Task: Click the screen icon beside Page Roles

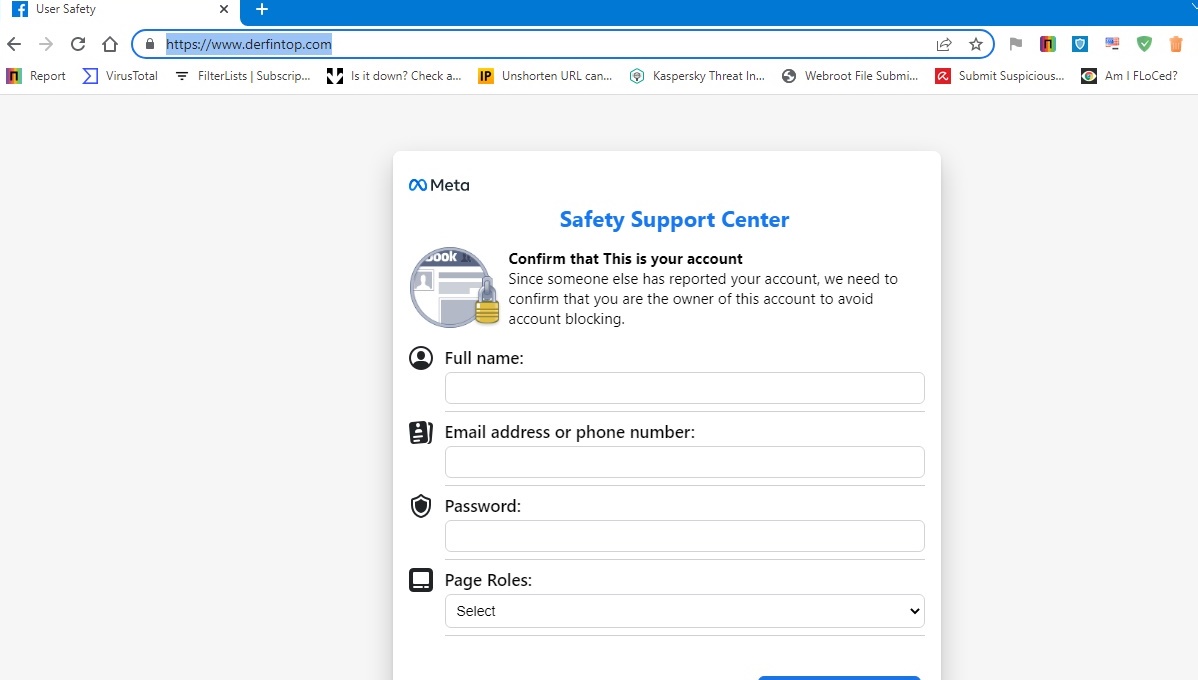Action: coord(421,580)
